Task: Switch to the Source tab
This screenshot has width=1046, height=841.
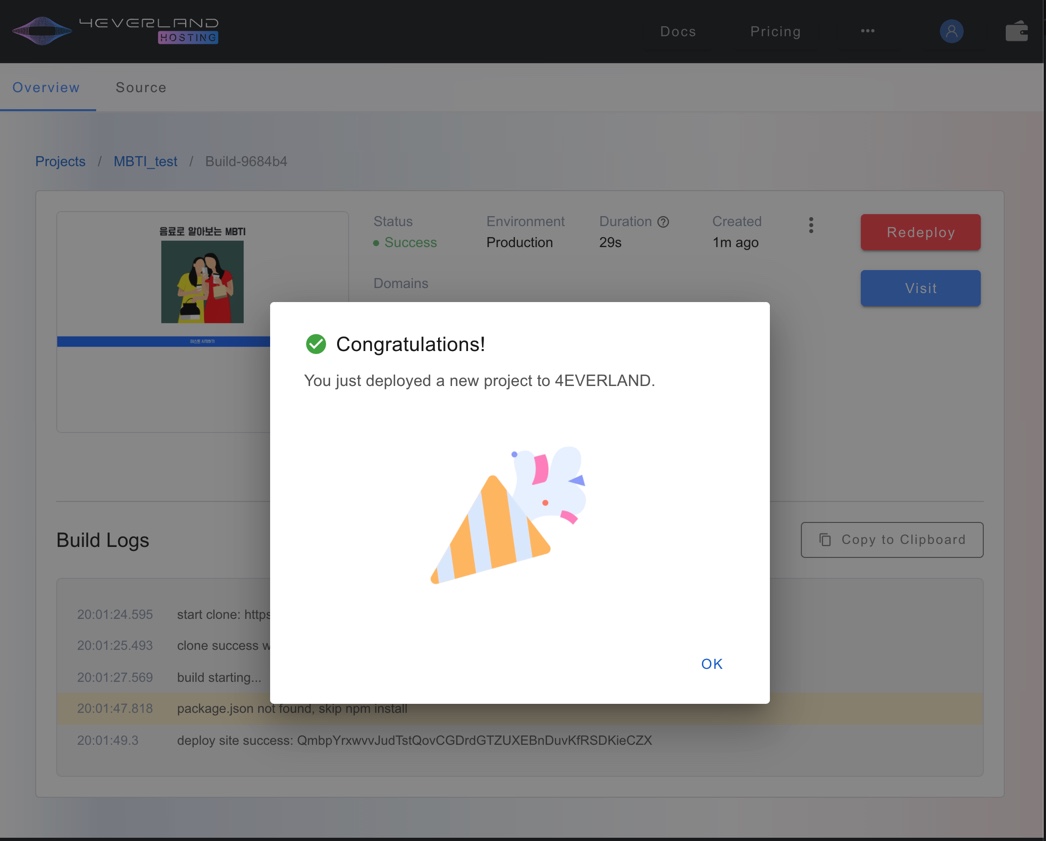Action: click(141, 87)
